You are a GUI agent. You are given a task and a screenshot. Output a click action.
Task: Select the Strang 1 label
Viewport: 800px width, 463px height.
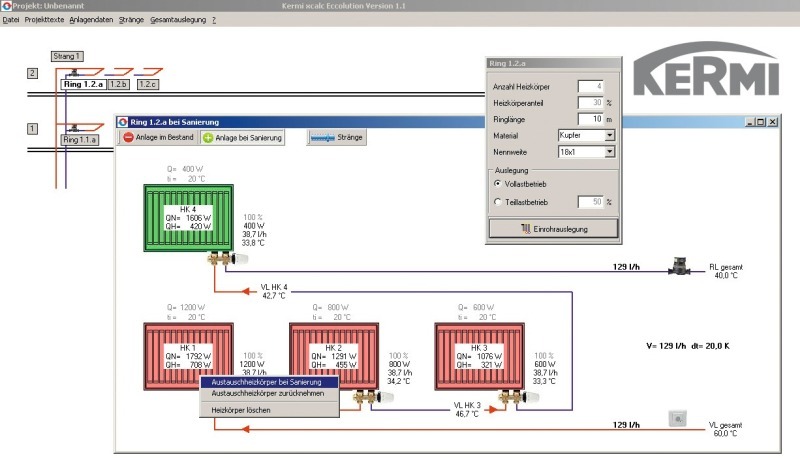67,56
